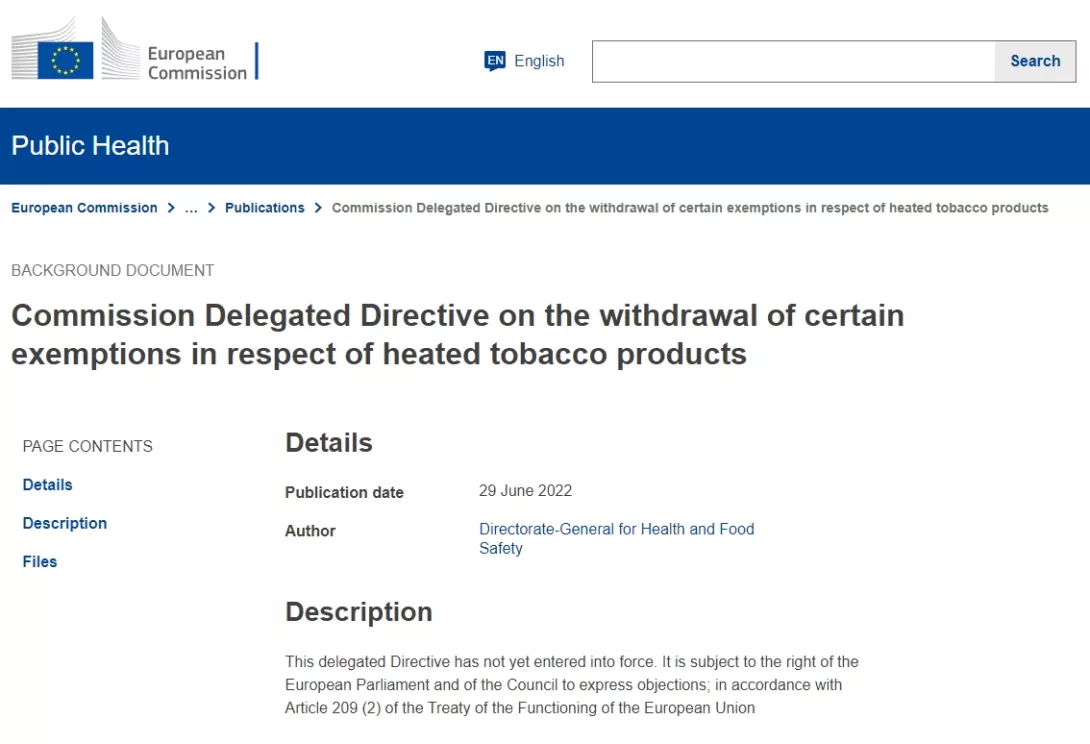This screenshot has width=1090, height=744.
Task: Open Directorate-General for Health and Food Safety link
Action: (x=617, y=538)
